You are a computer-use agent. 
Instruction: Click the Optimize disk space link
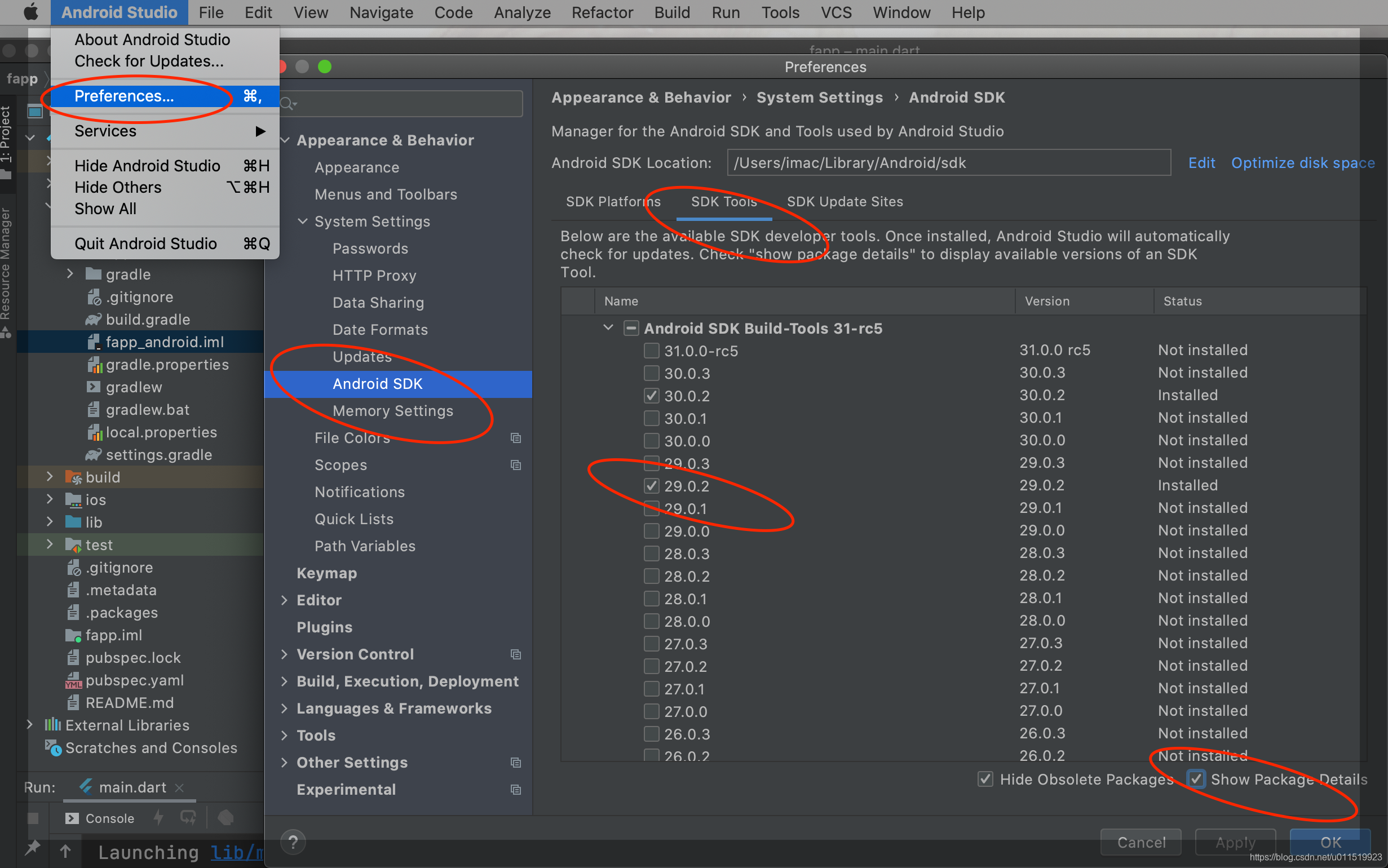tap(1302, 163)
